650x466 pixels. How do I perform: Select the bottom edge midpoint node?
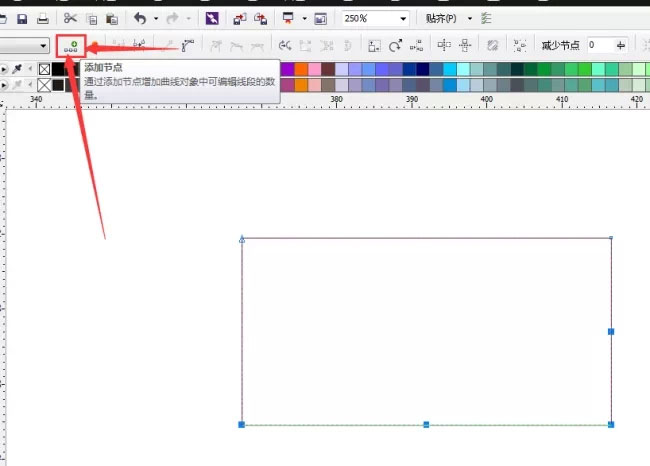pyautogui.click(x=426, y=425)
